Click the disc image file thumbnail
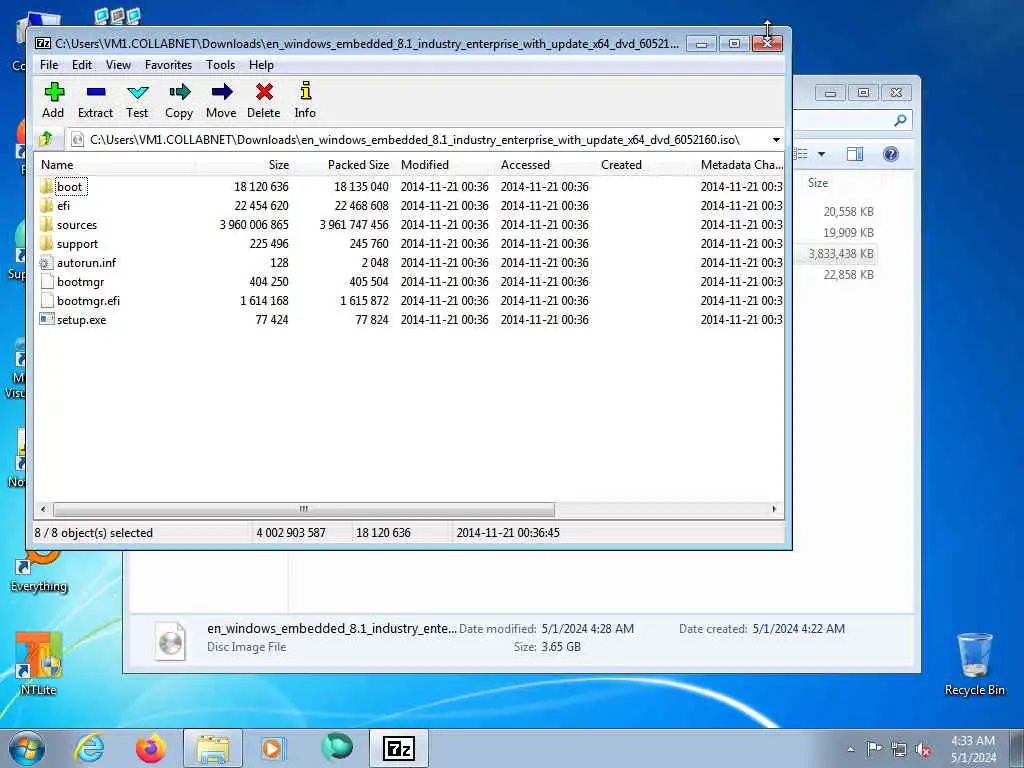 [x=170, y=641]
